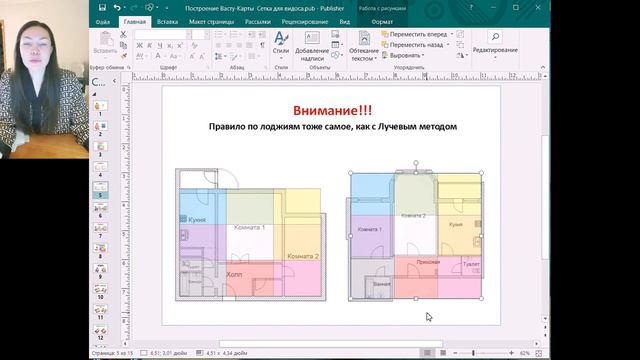The width and height of the screenshot is (640, 360).
Task: Switch to the Рассылки tab
Action: pos(258,22)
